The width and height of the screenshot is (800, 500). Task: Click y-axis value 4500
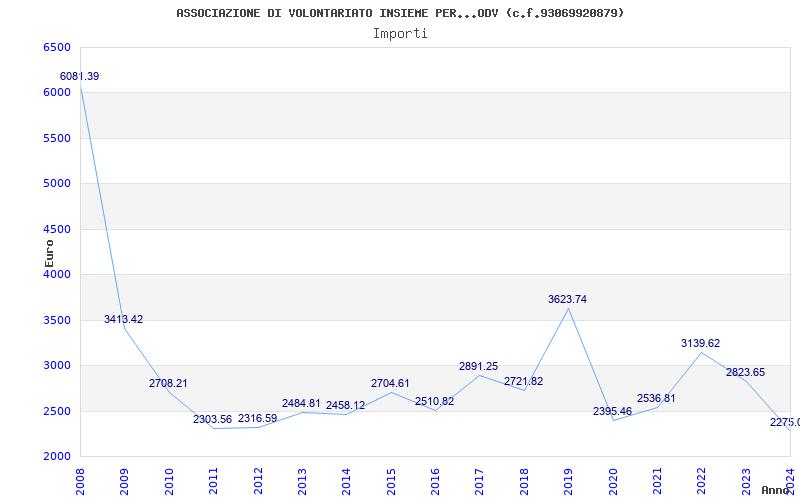point(56,230)
